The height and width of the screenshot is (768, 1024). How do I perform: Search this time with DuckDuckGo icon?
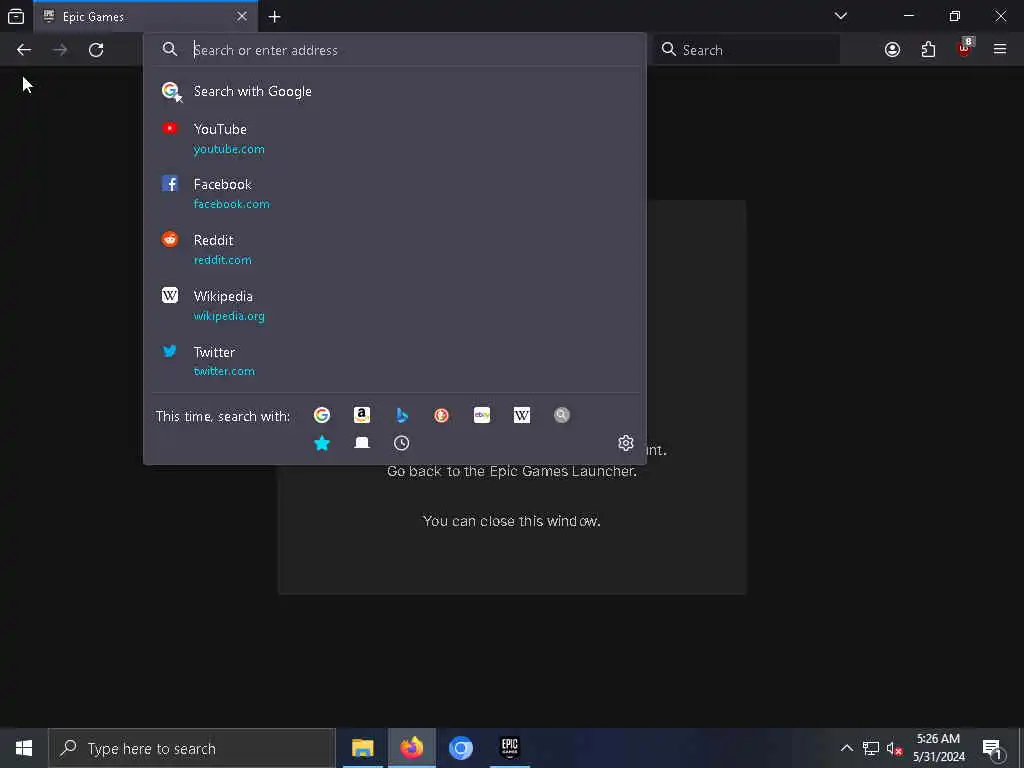441,415
